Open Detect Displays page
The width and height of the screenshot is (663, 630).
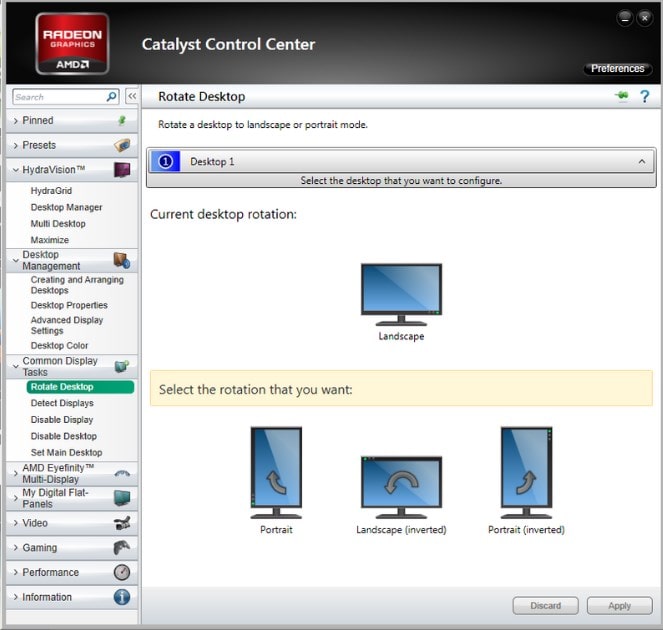(x=62, y=403)
